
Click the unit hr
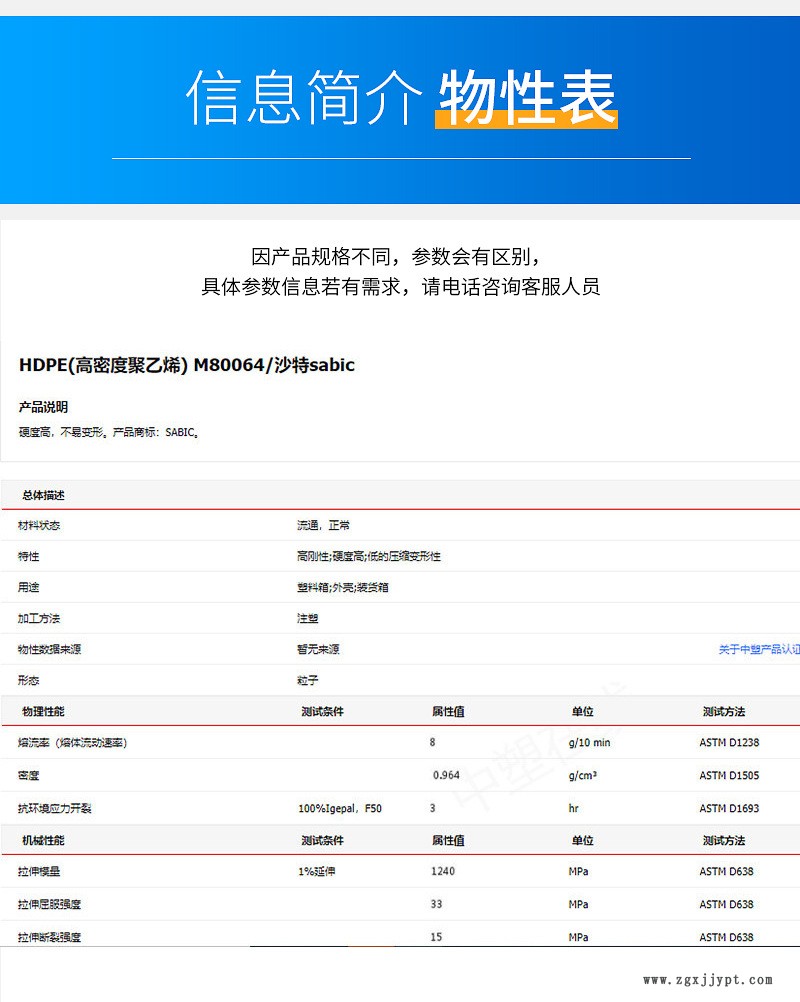pyautogui.click(x=574, y=808)
